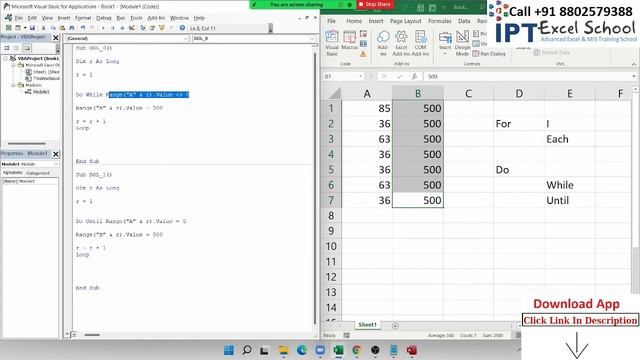Toggle Folders icon in Project pane
Image resolution: width=640 pixels, height=360 pixels.
[27, 48]
